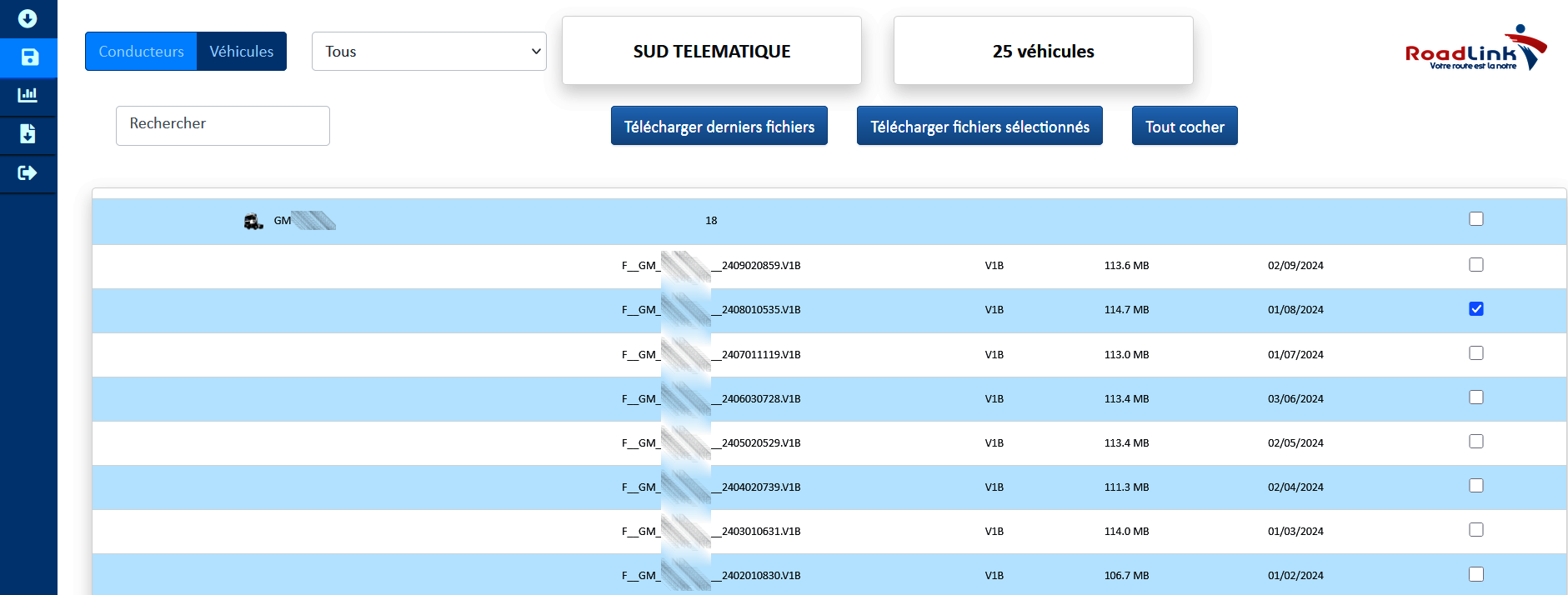This screenshot has width=1568, height=595.
Task: Click the RoadLink logo
Action: [x=1475, y=48]
